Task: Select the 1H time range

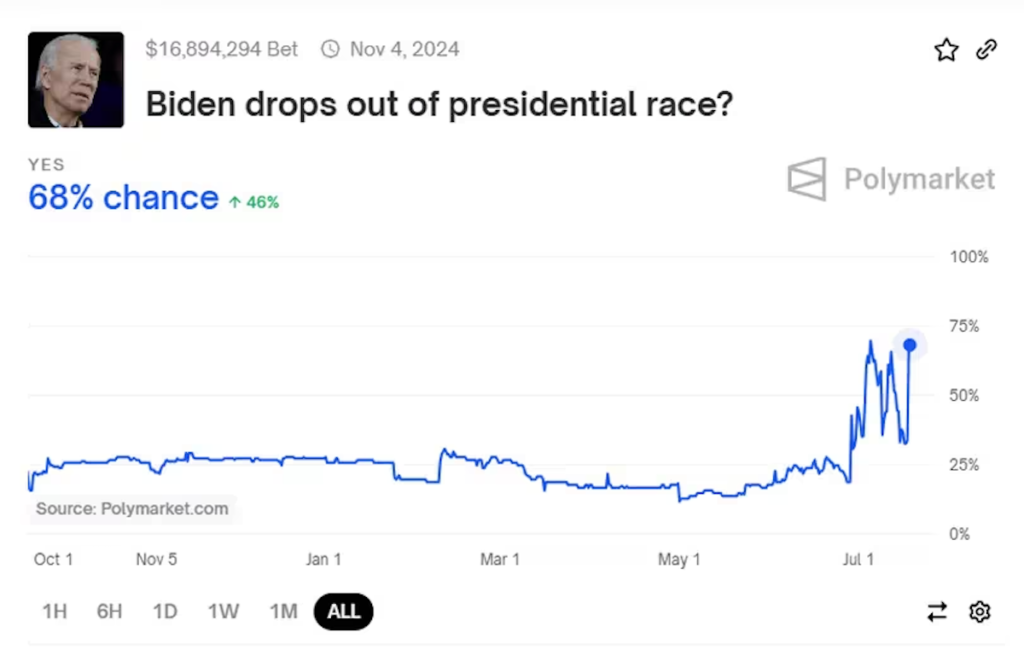Action: (x=54, y=611)
